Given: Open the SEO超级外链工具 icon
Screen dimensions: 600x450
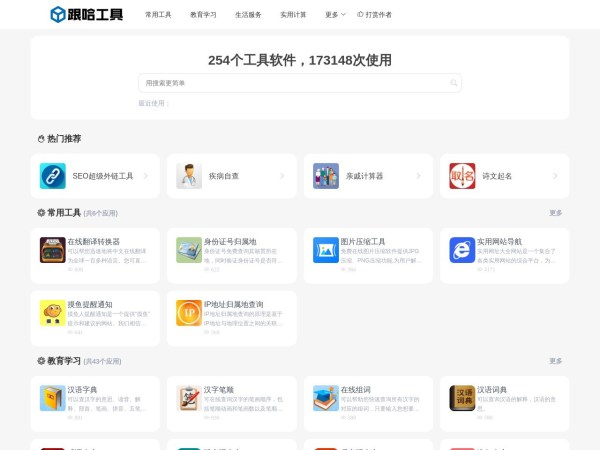Looking at the screenshot, I should pos(52,176).
